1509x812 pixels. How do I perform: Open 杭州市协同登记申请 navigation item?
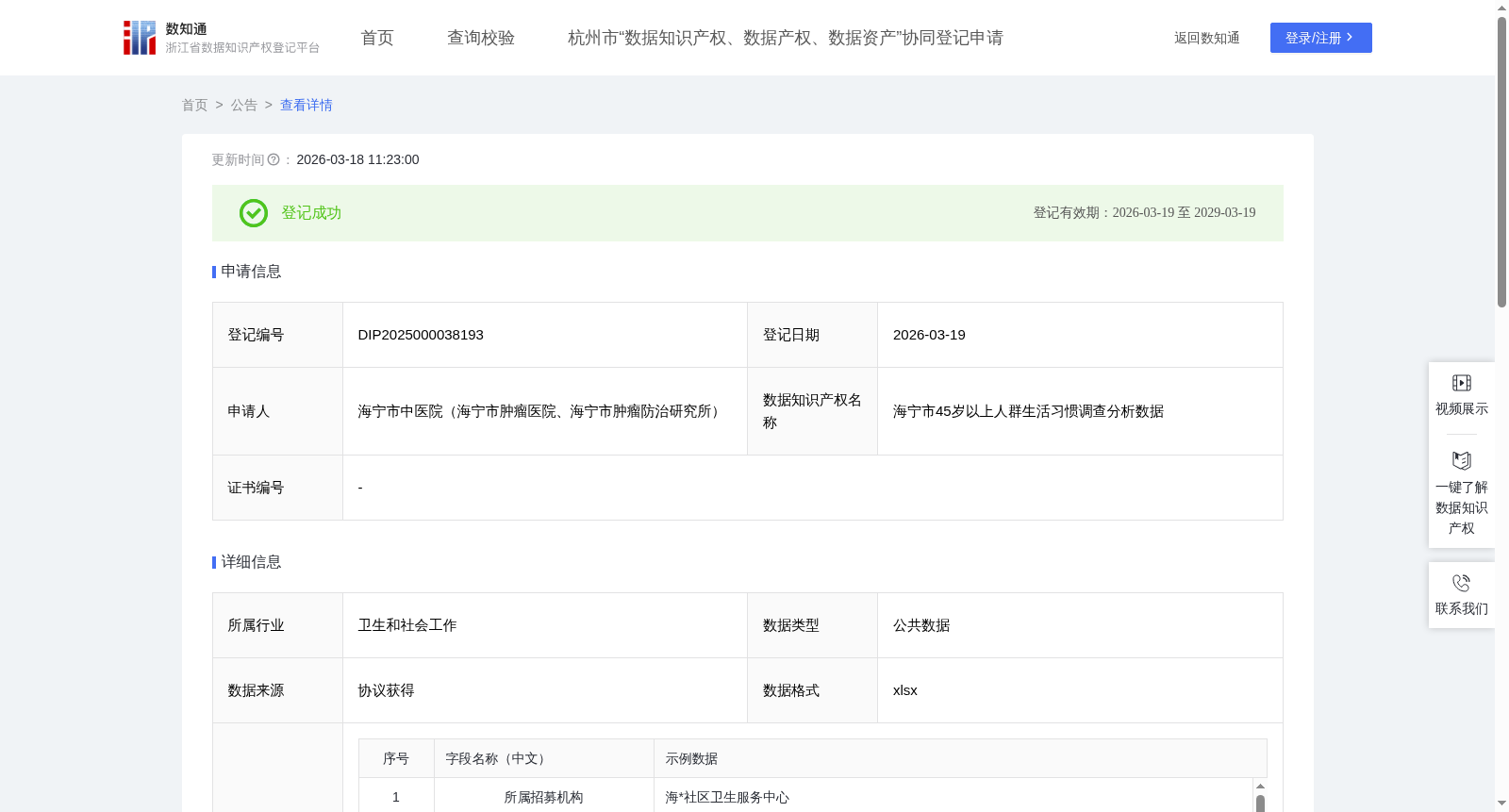coord(786,38)
